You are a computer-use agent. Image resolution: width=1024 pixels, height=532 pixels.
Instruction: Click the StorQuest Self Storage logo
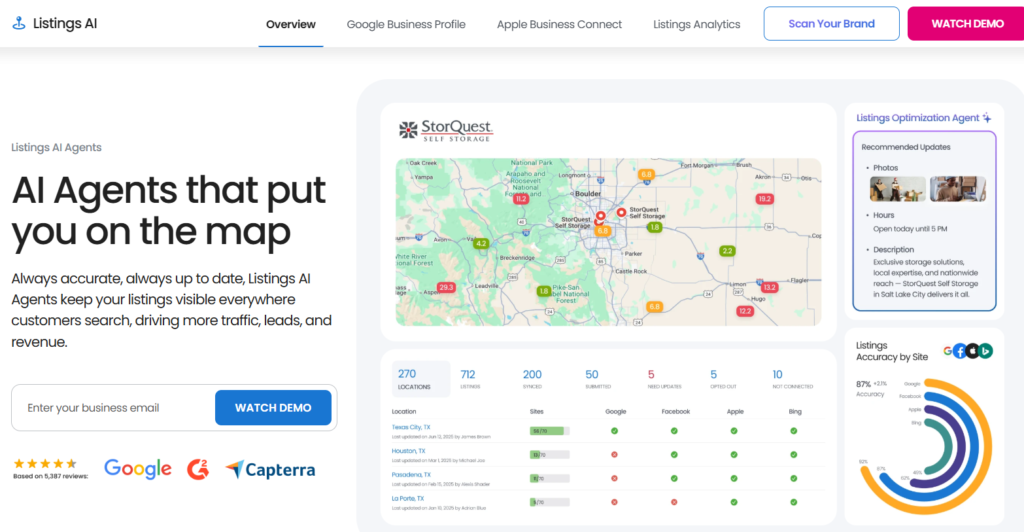click(446, 130)
